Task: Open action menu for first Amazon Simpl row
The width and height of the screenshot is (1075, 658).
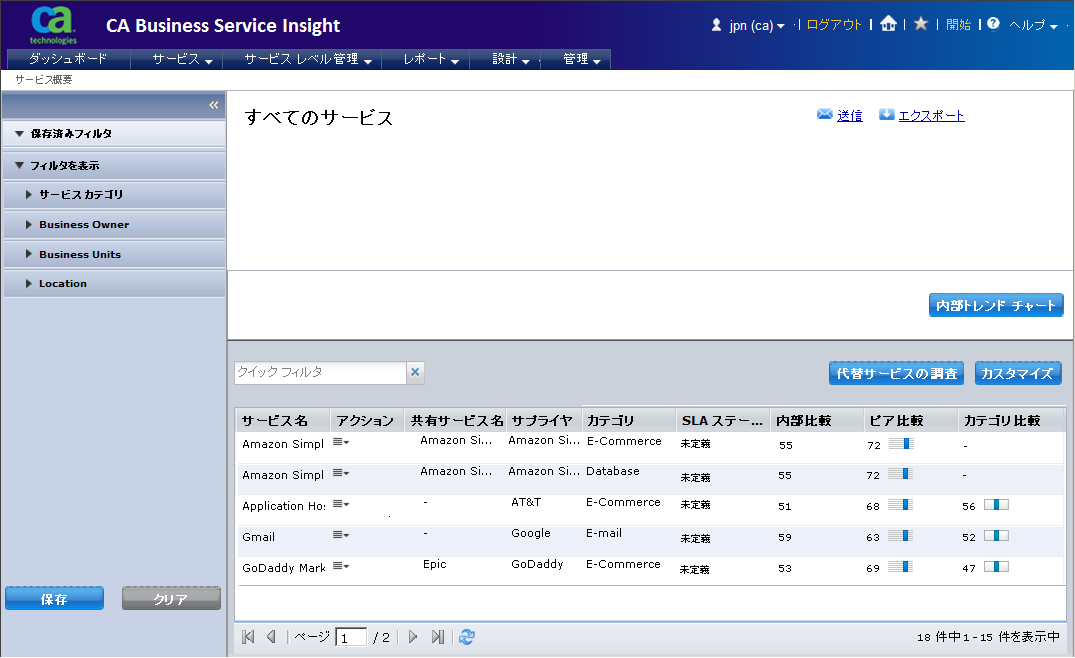Action: click(341, 442)
